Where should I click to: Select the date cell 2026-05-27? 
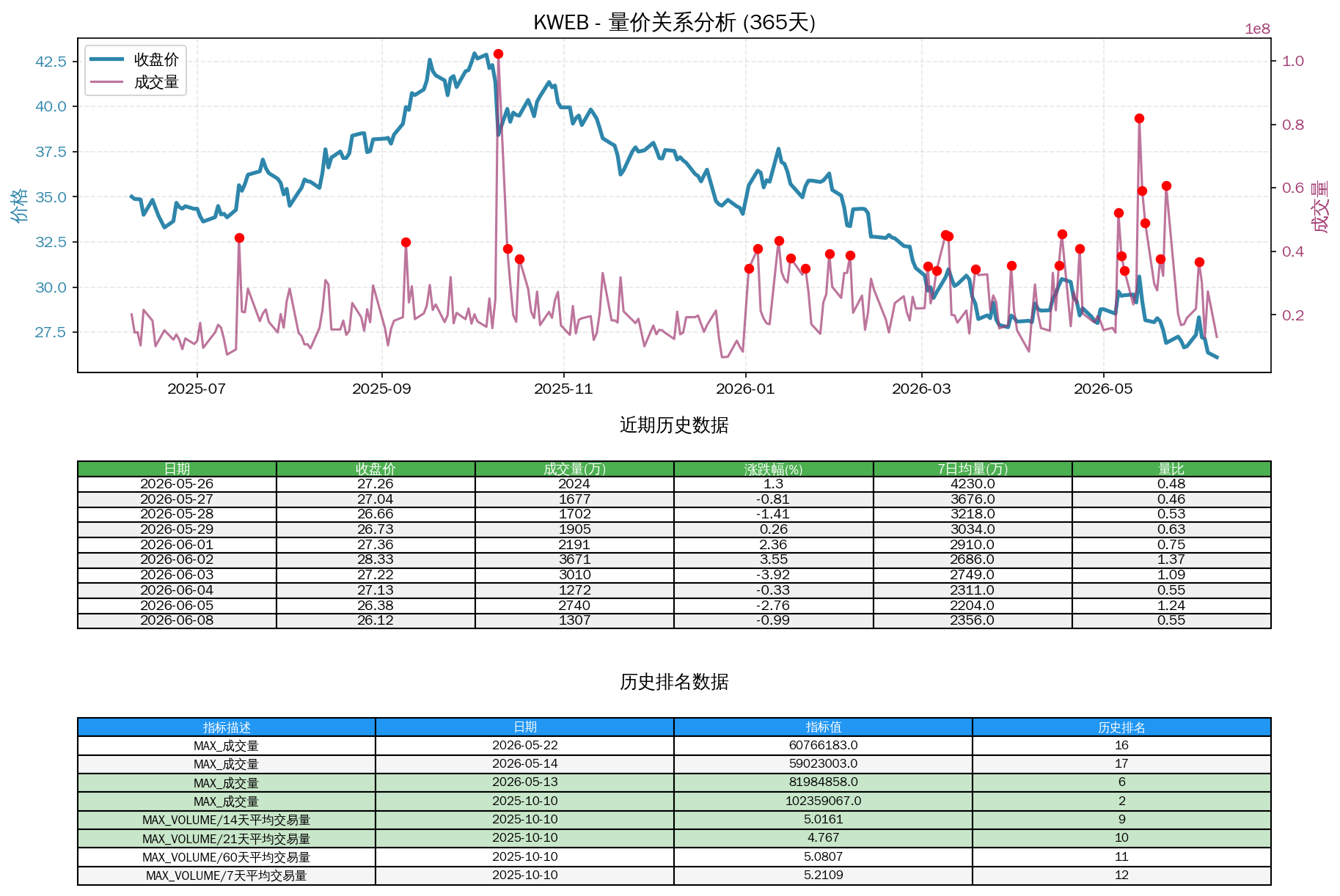pos(177,499)
